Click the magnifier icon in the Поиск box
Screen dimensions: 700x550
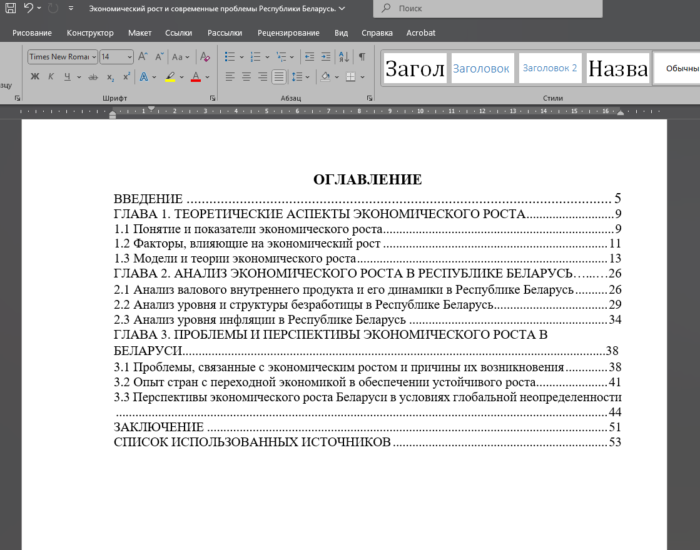click(386, 8)
